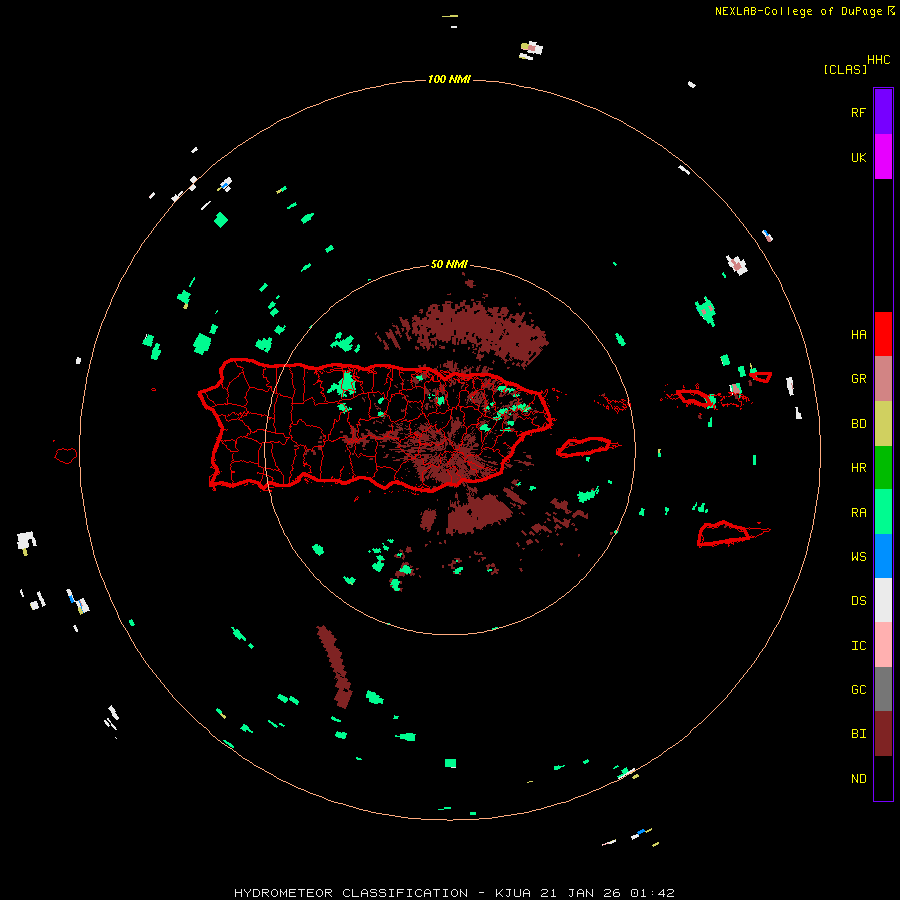Click the RF legend label

pos(858,112)
